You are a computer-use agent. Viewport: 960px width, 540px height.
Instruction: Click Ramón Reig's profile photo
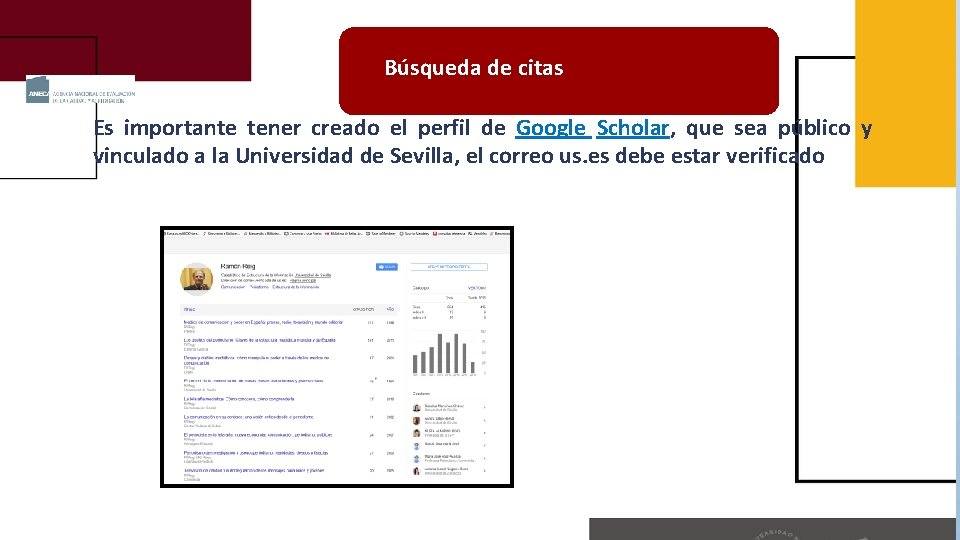point(197,279)
